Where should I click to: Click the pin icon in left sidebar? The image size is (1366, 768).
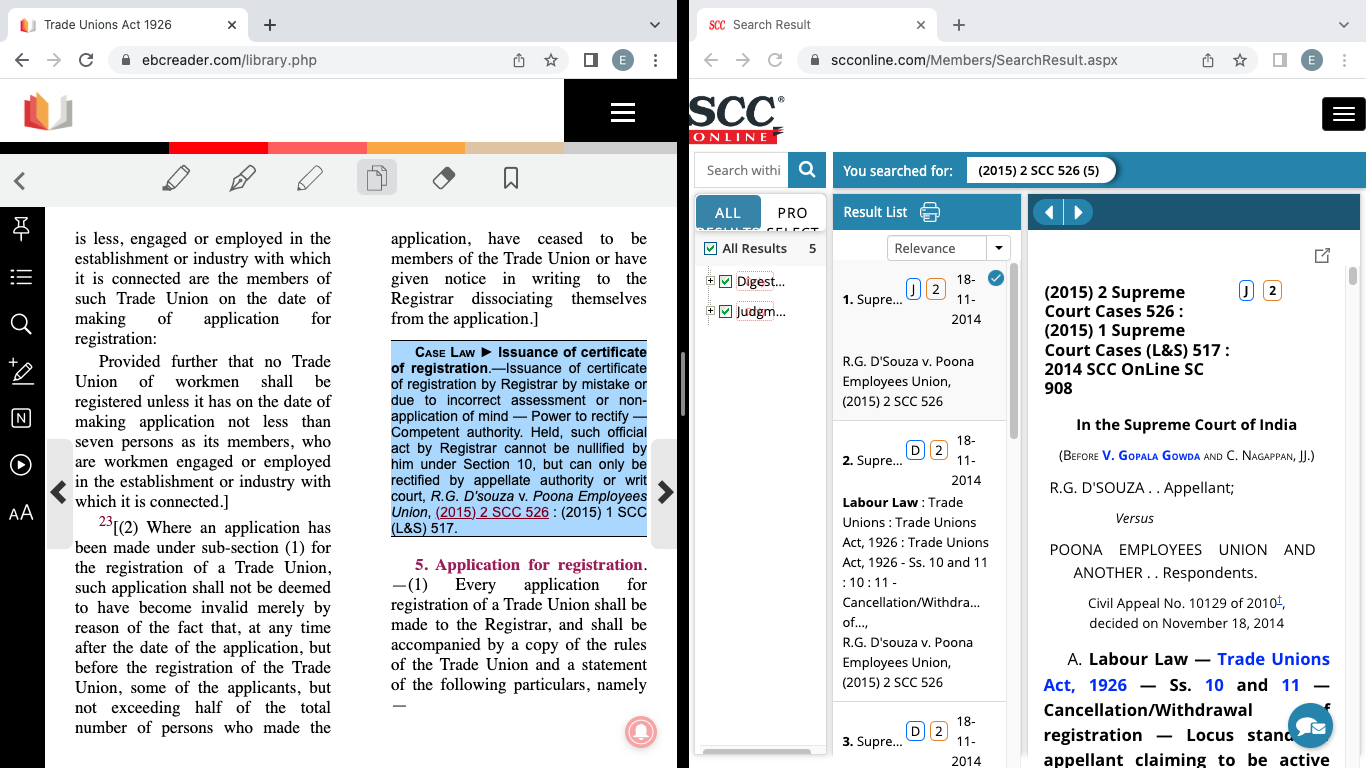point(21,230)
